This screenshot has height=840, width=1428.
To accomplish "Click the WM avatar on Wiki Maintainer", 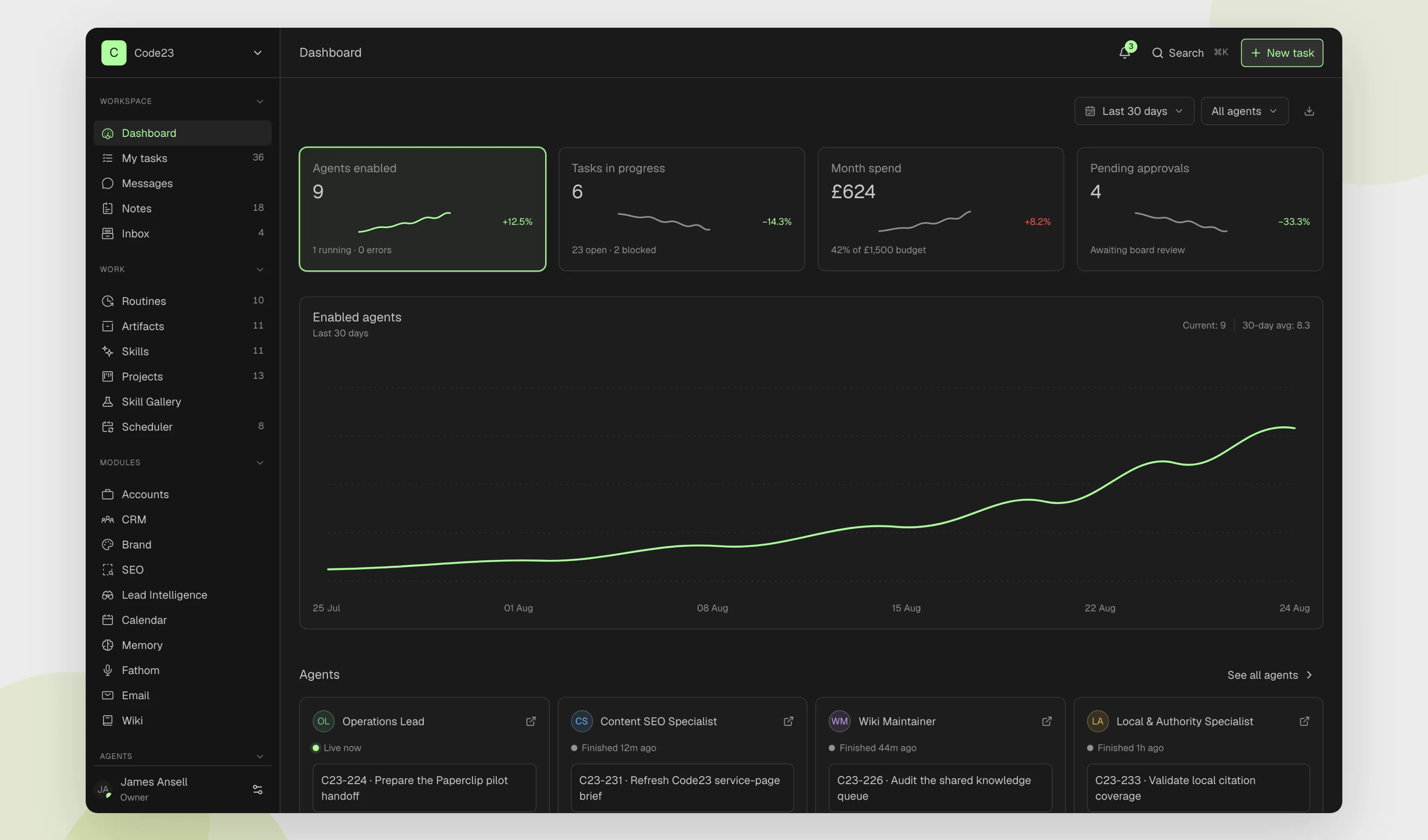I will [x=839, y=722].
